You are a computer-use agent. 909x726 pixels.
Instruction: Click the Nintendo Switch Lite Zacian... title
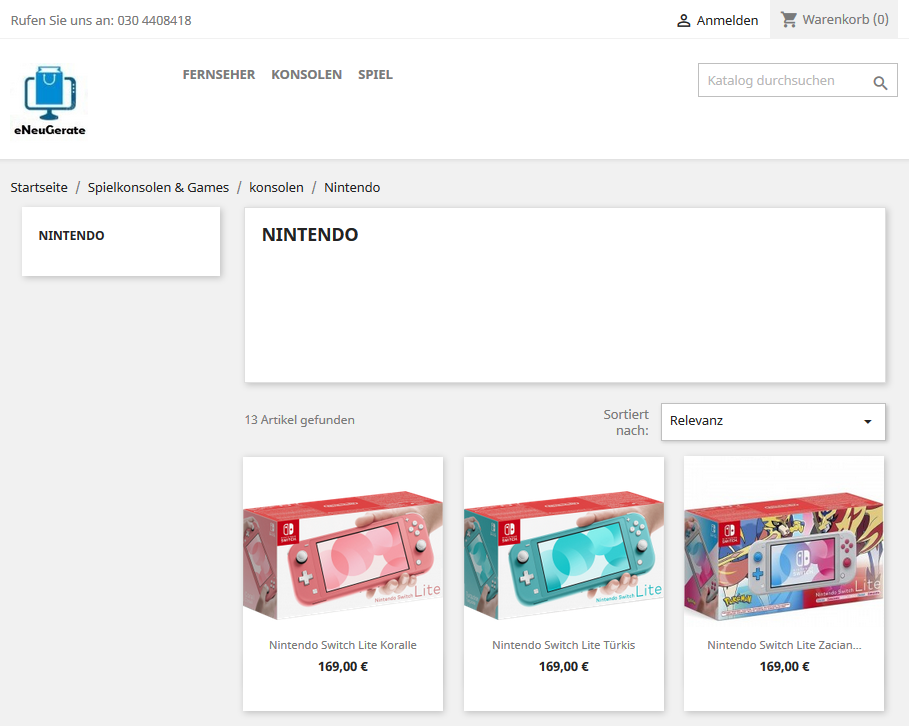coord(784,645)
